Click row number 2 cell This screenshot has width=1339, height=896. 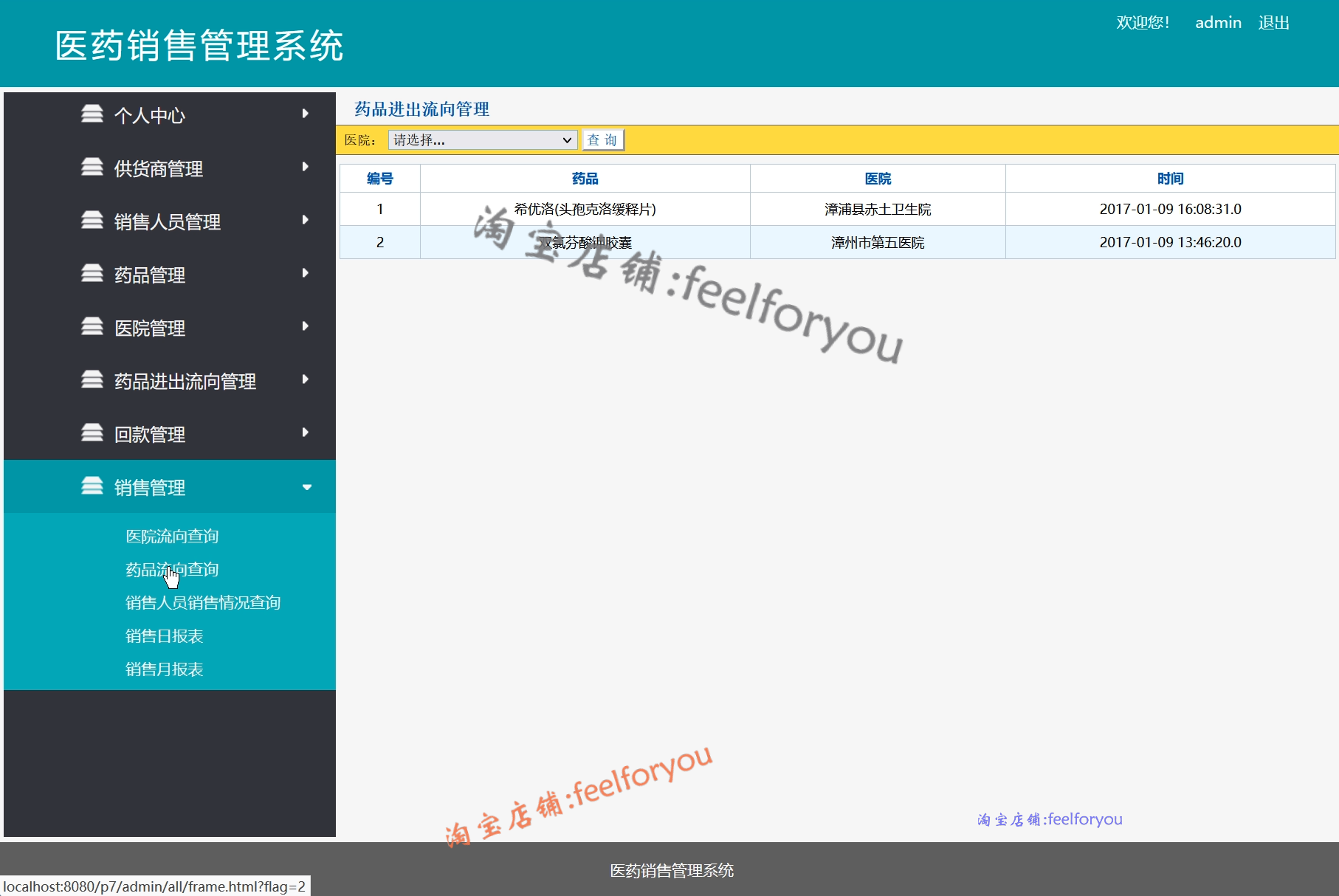tap(380, 243)
